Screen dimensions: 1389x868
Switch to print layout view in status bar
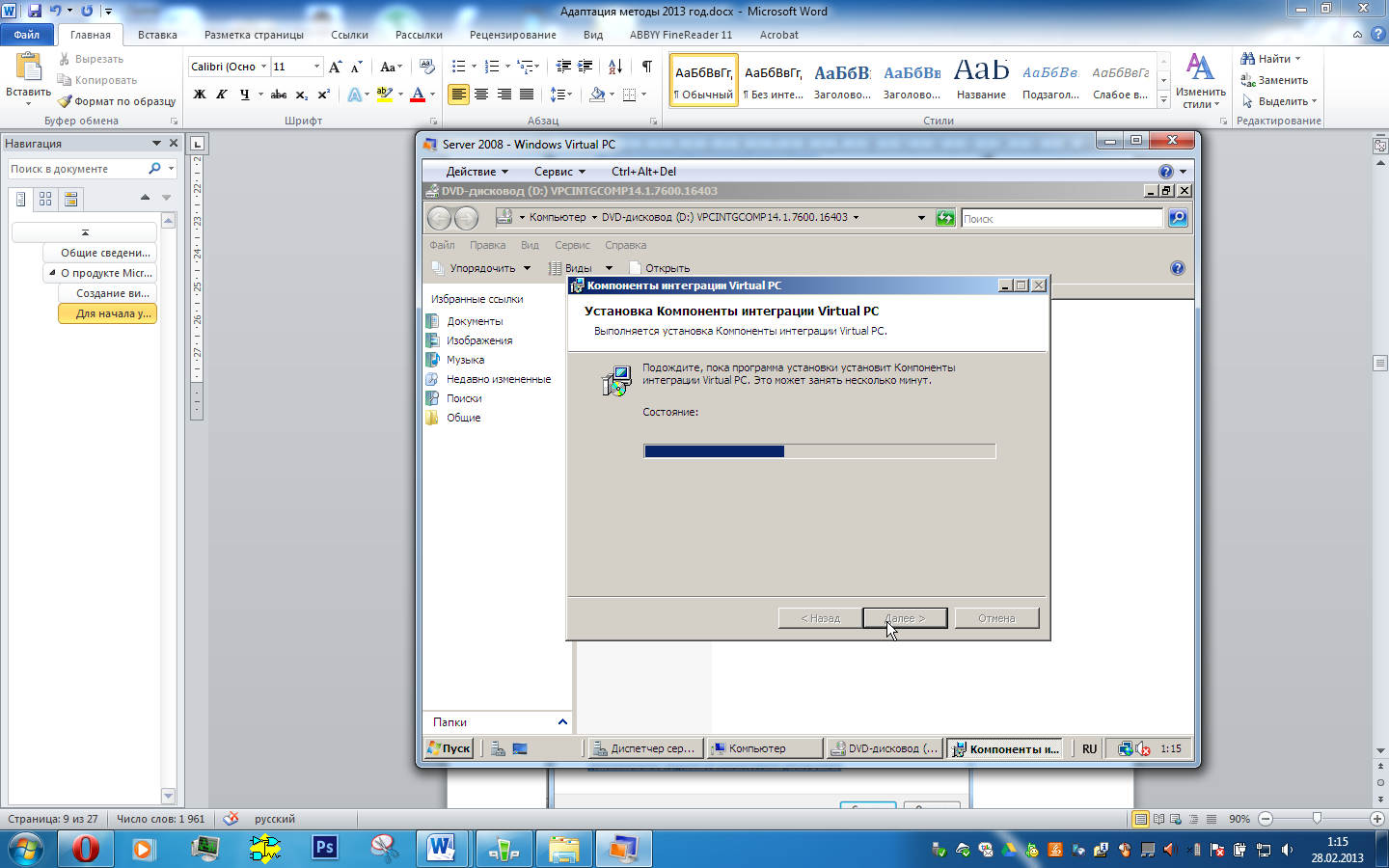pyautogui.click(x=1141, y=819)
